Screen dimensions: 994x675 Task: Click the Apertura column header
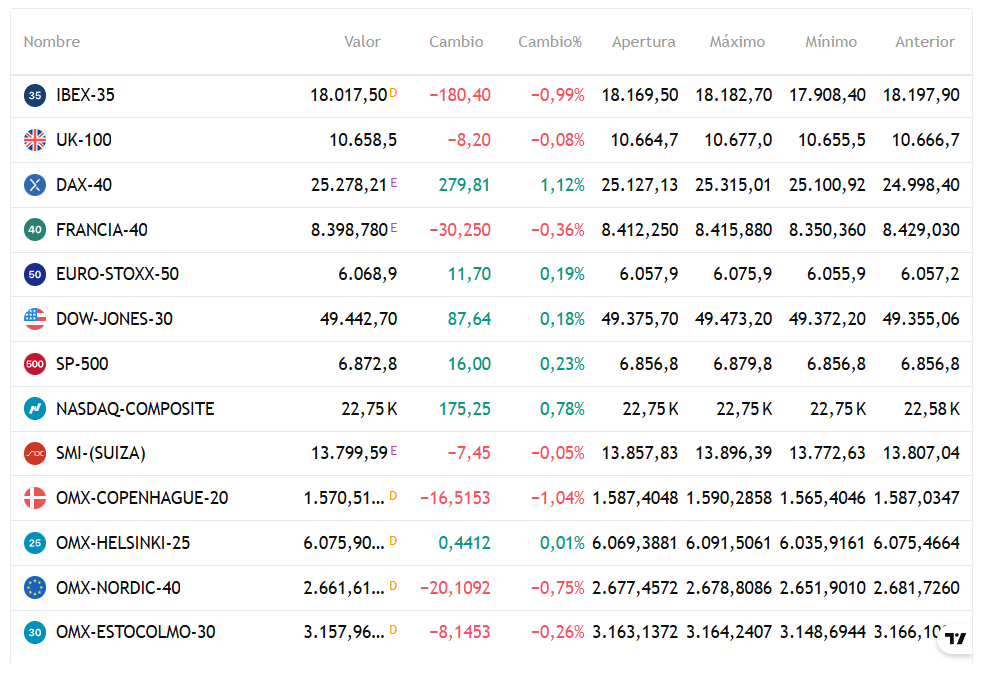[x=643, y=42]
